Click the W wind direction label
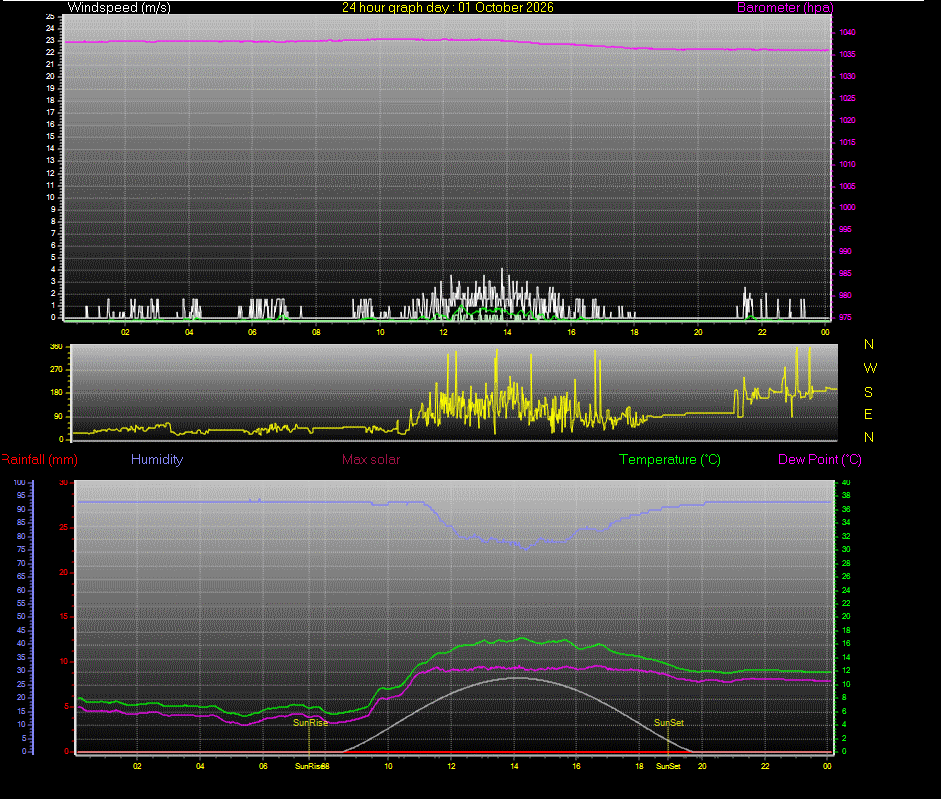This screenshot has width=941, height=799. tap(870, 368)
